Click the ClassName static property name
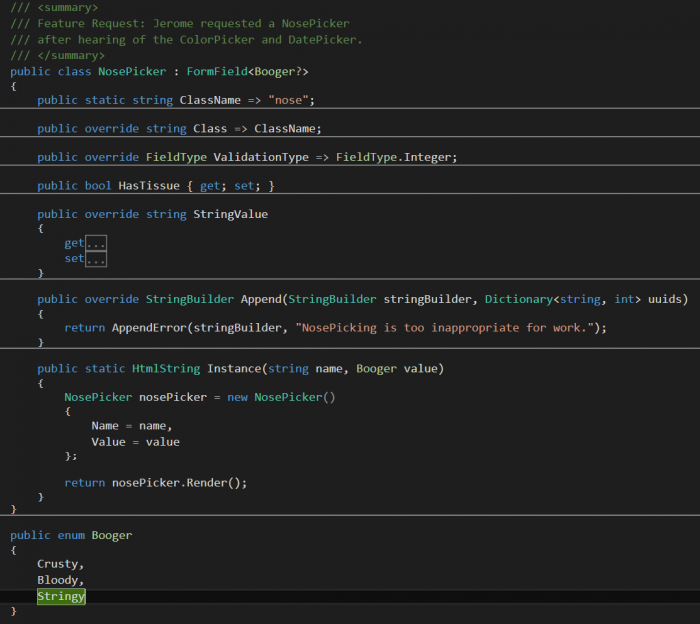This screenshot has height=624, width=700. [210, 100]
